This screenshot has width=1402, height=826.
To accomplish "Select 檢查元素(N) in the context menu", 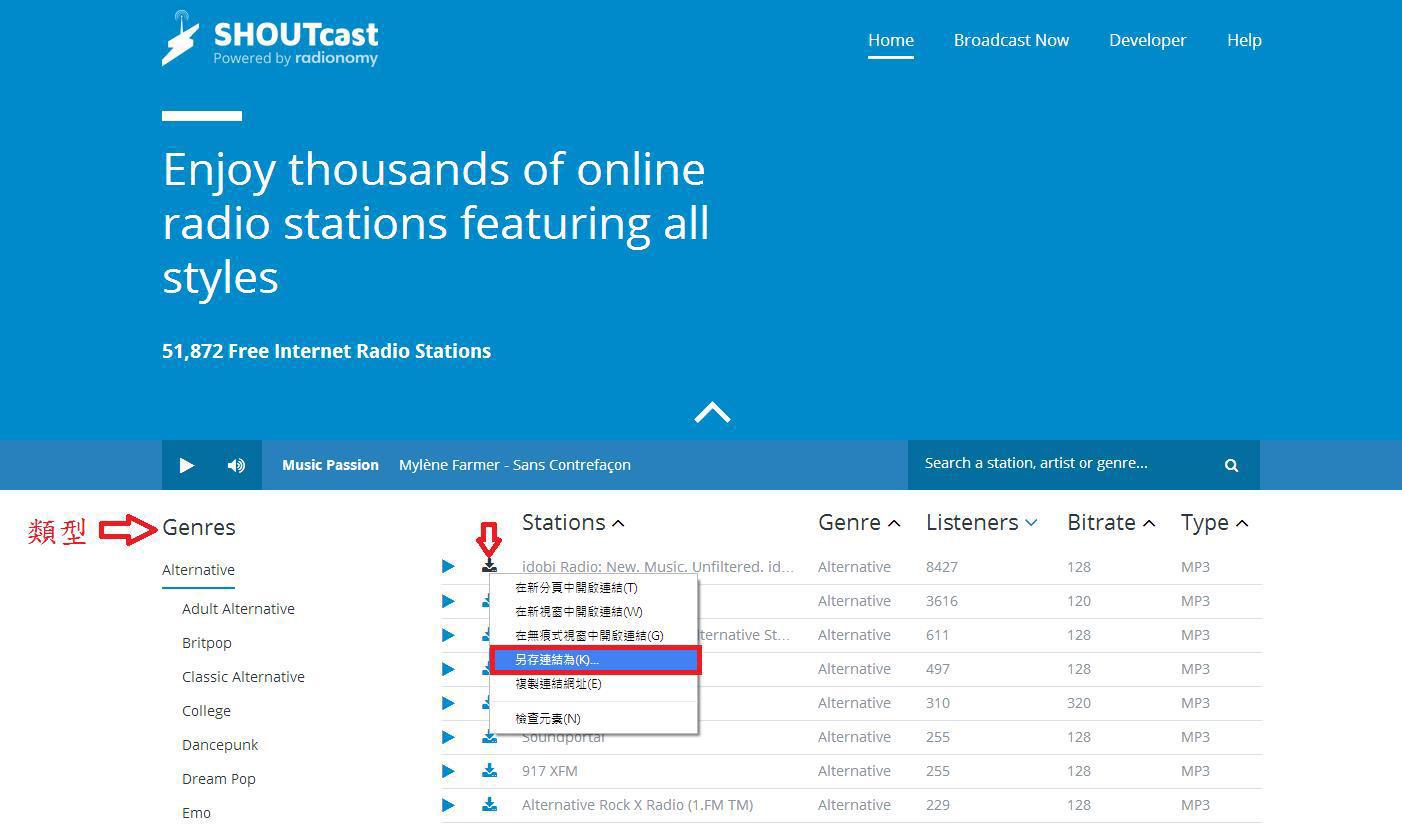I will pos(594,719).
